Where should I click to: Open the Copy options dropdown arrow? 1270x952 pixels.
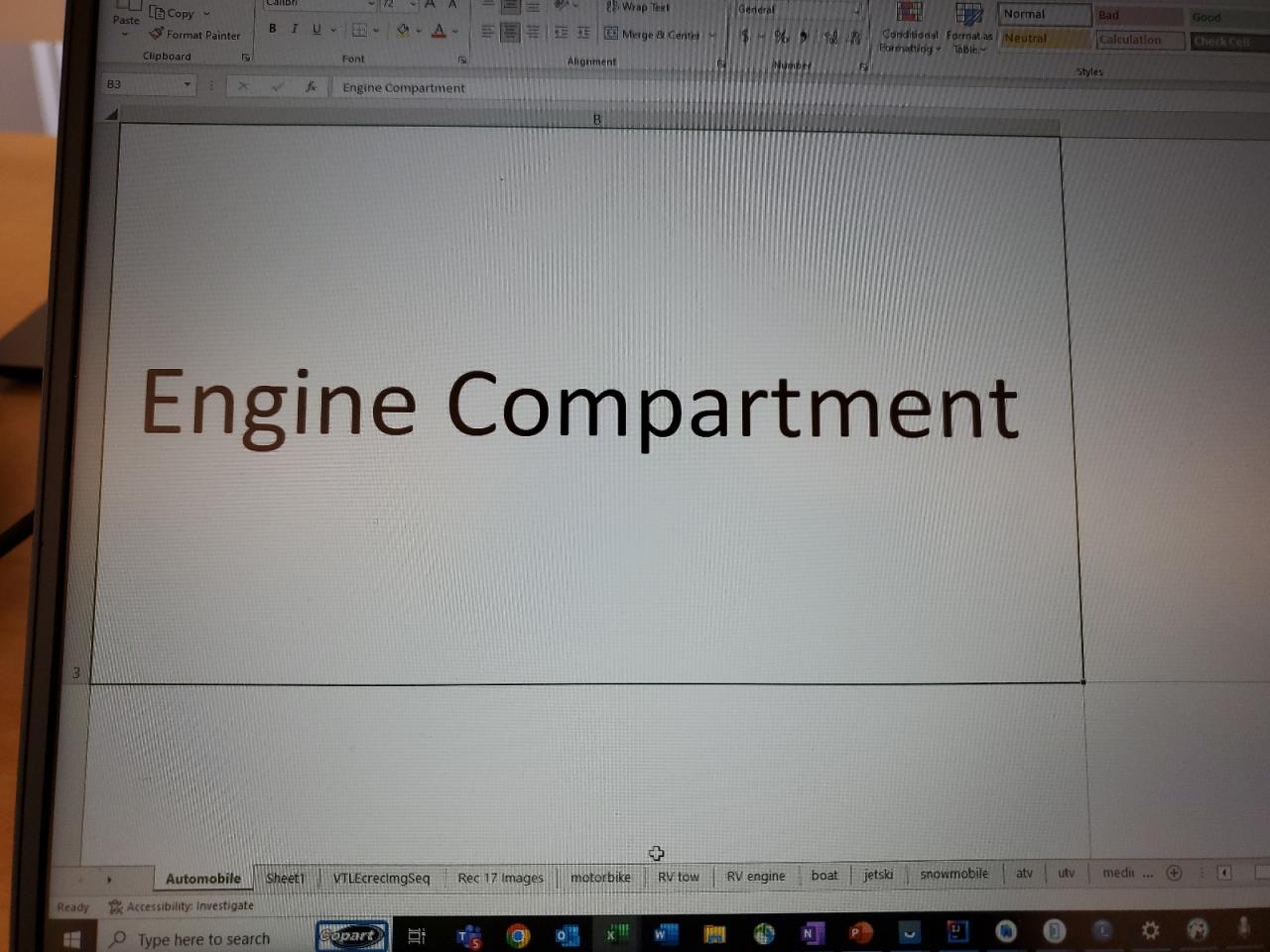[x=206, y=13]
